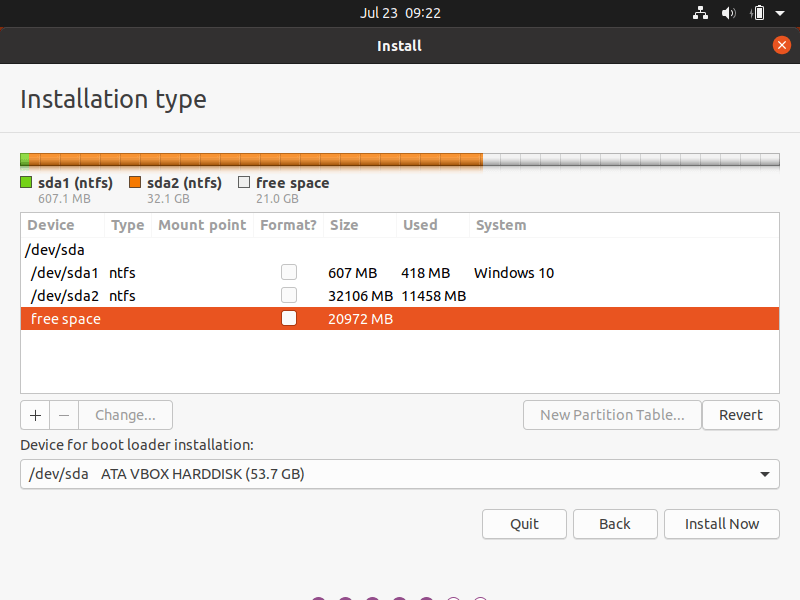Screen dimensions: 800x600
Task: Open the system menu arrow in top bar
Action: (780, 13)
